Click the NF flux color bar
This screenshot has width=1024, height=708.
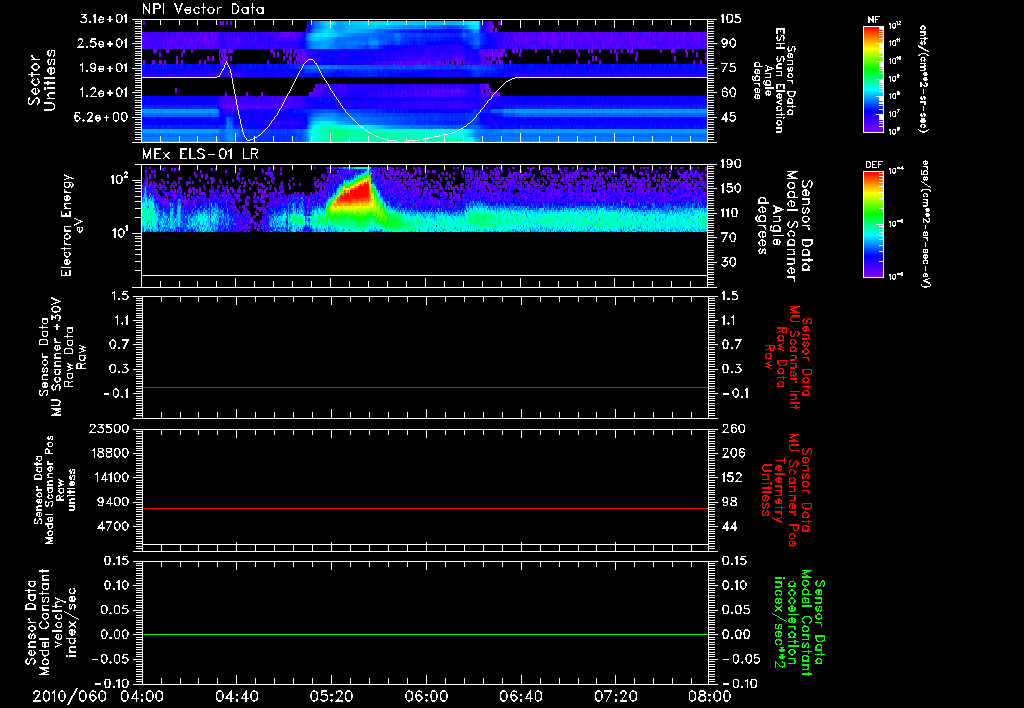click(874, 79)
